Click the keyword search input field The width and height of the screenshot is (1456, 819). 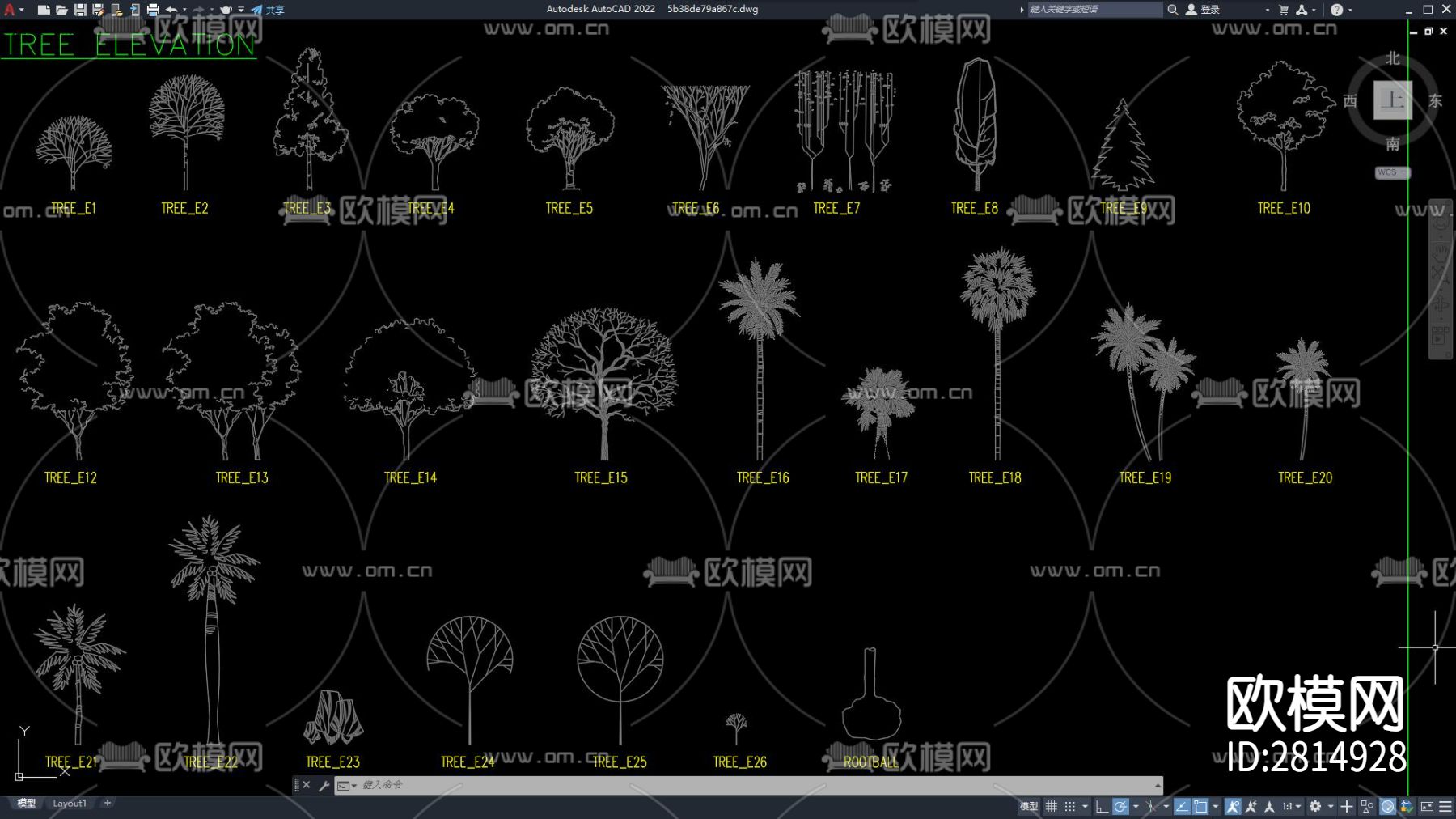(x=1094, y=10)
